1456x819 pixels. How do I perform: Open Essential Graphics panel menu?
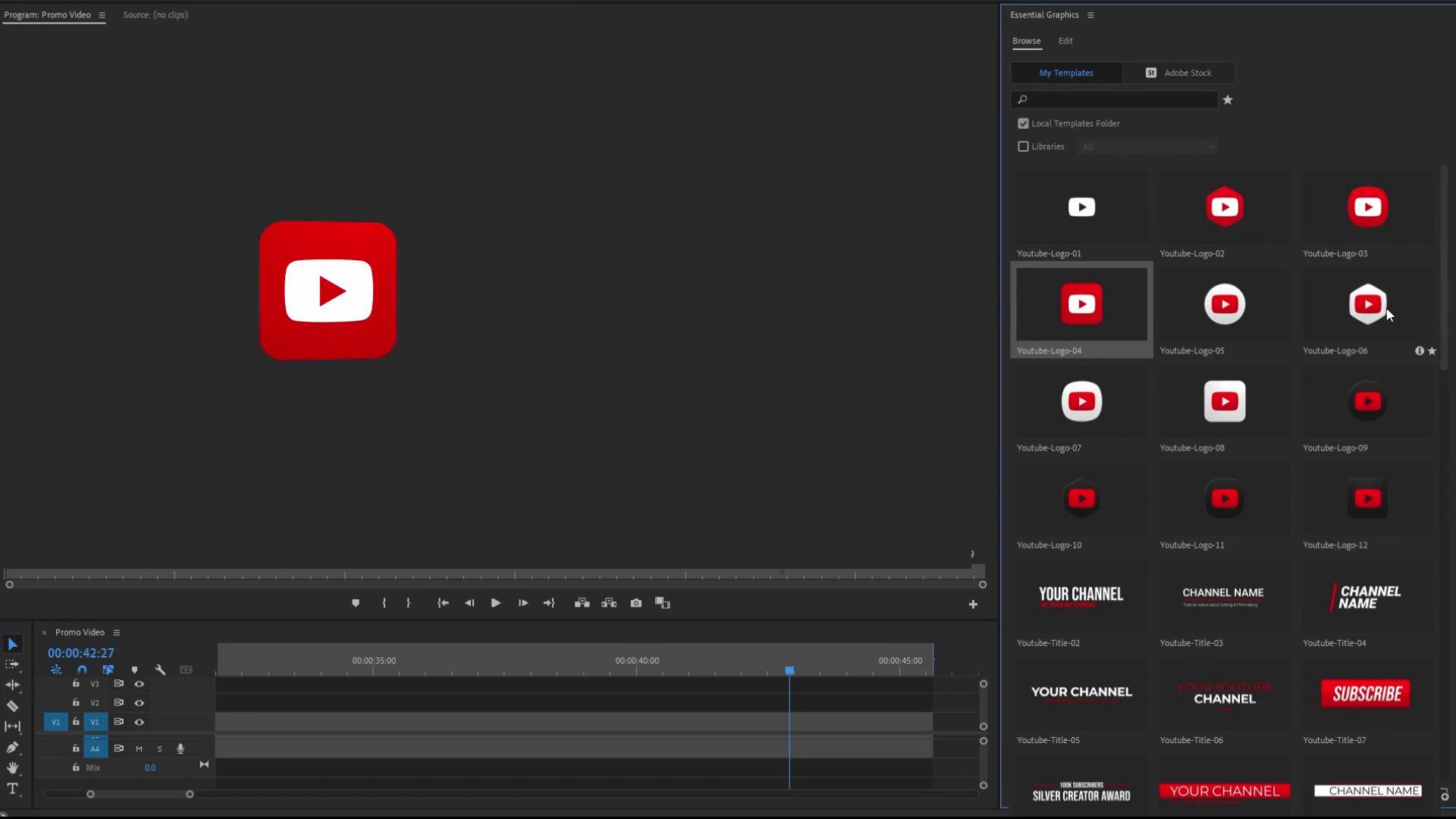1090,15
